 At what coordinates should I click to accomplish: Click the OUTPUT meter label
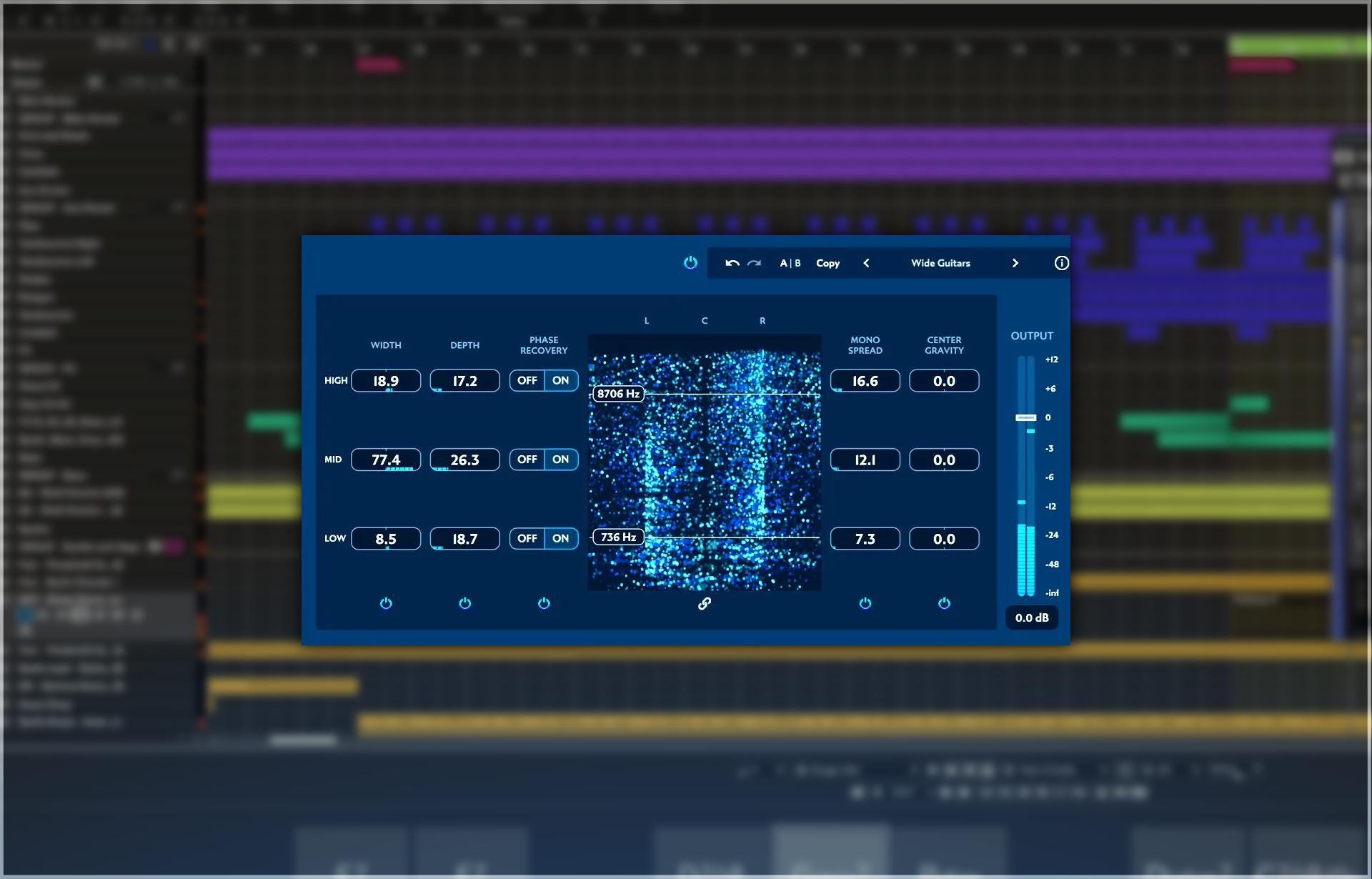click(x=1032, y=336)
